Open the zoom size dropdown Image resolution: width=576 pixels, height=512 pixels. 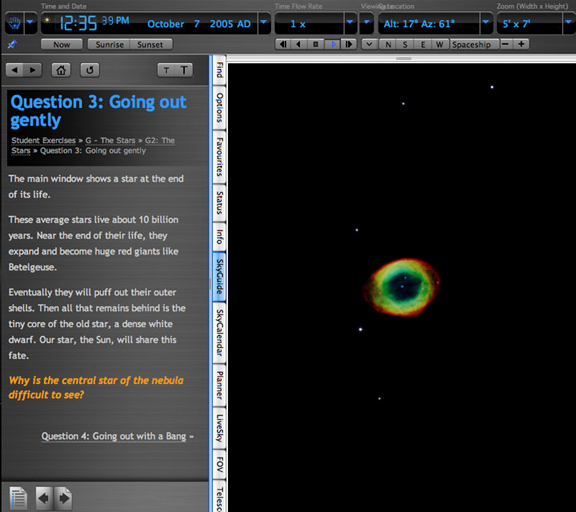point(569,22)
